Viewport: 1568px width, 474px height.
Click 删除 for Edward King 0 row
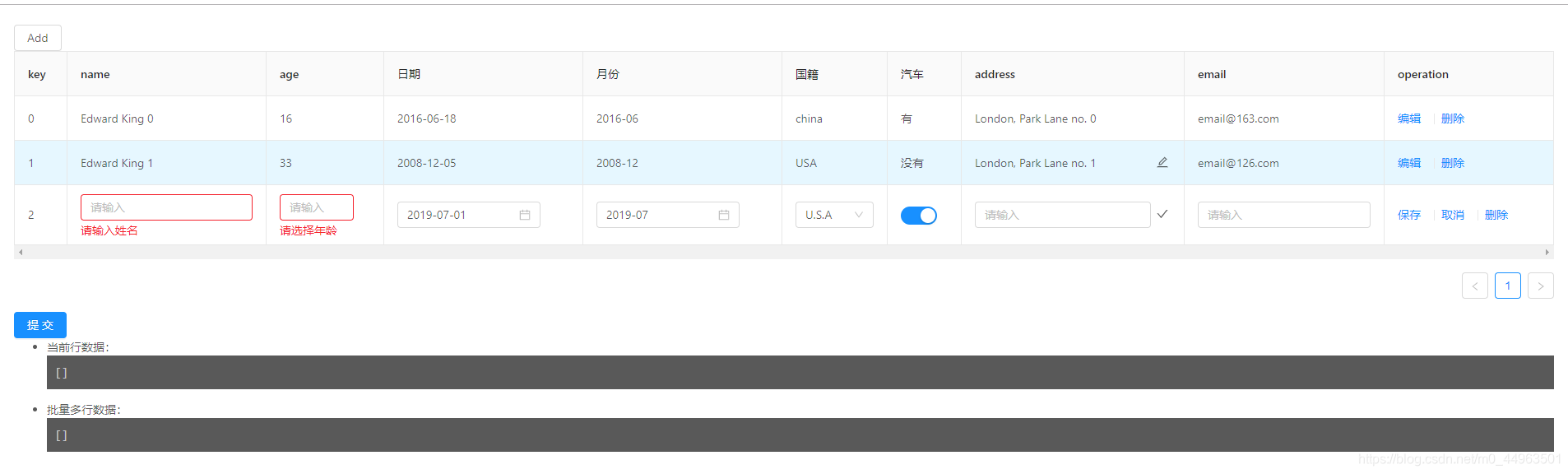tap(1453, 118)
